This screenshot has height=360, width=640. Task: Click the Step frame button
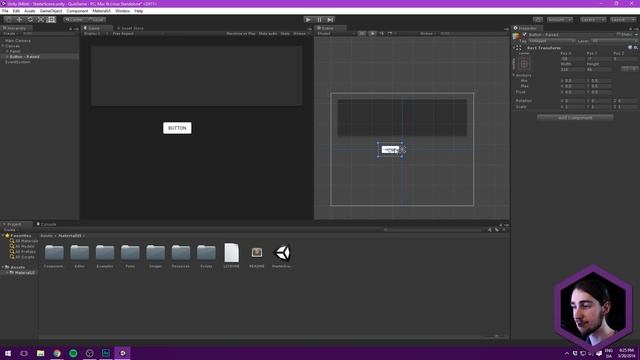[x=330, y=20]
